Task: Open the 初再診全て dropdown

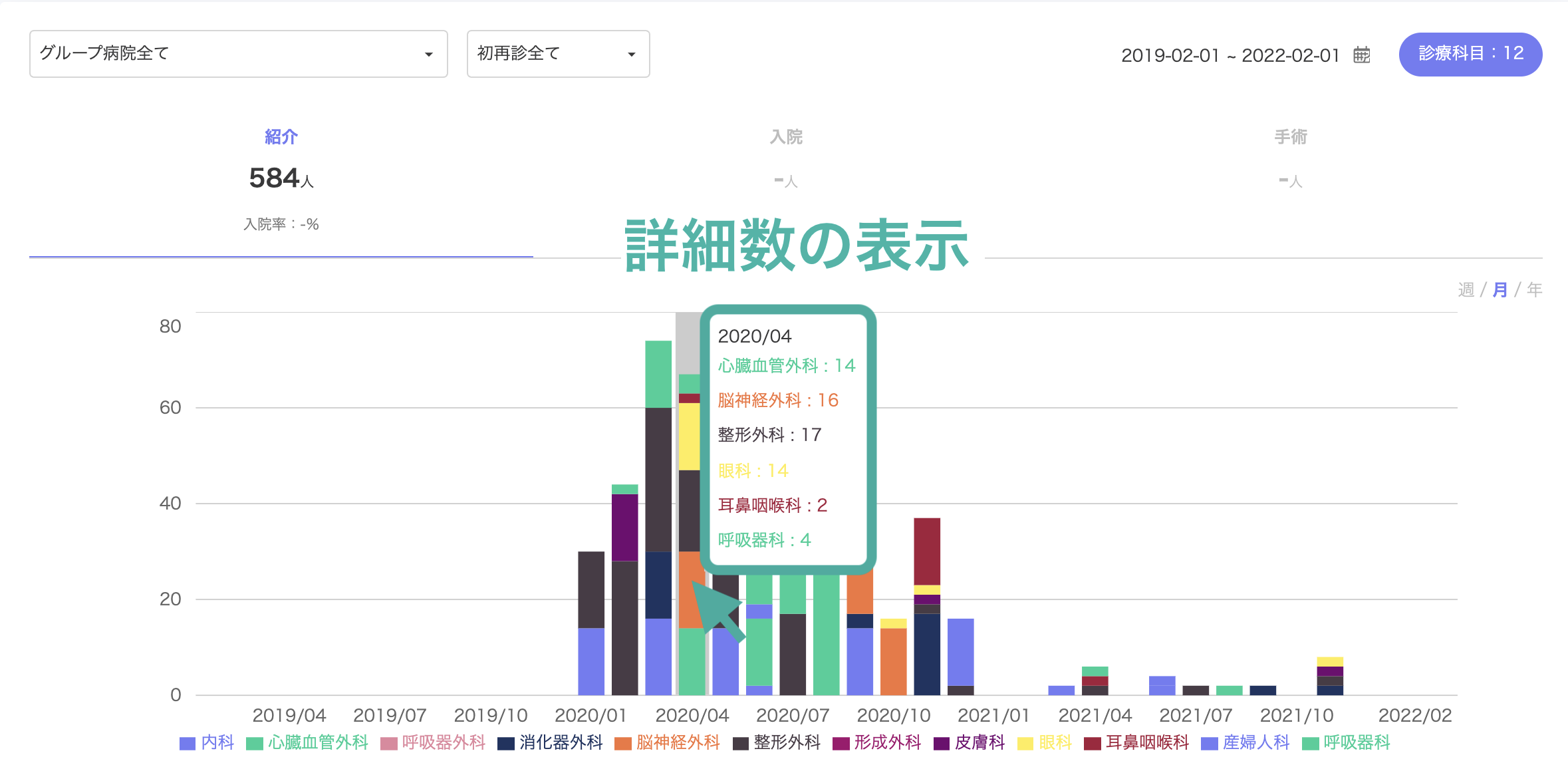Action: point(559,54)
